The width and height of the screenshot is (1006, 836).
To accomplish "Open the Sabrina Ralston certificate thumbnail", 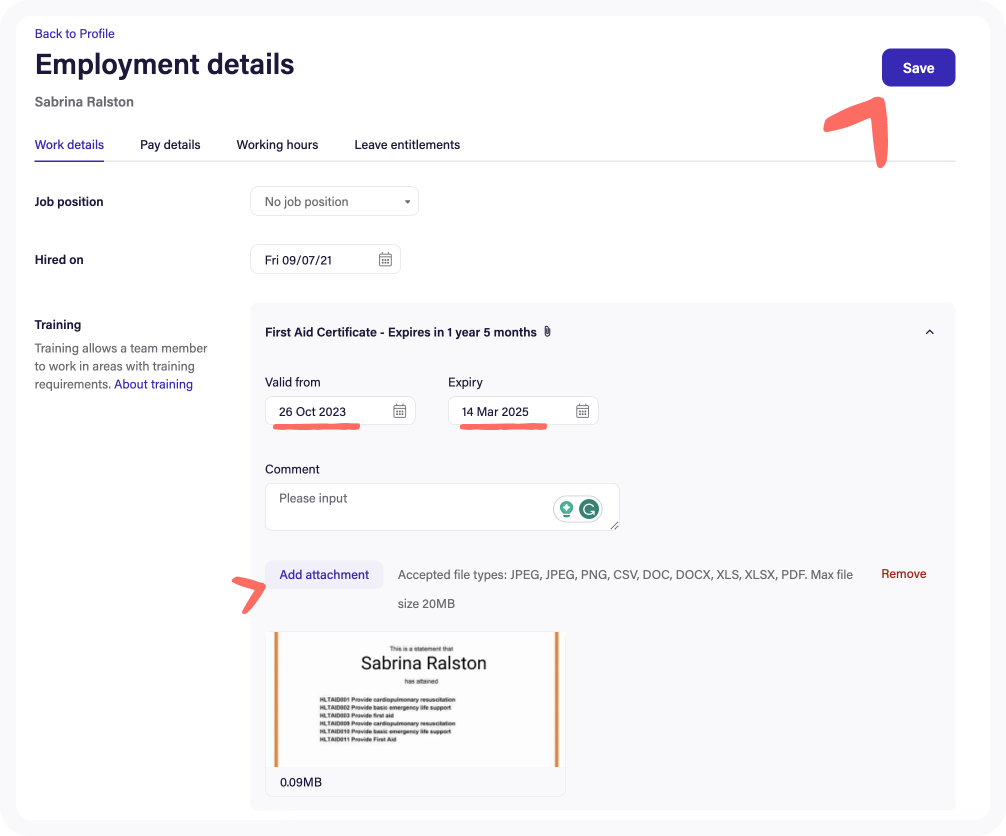I will pos(416,699).
